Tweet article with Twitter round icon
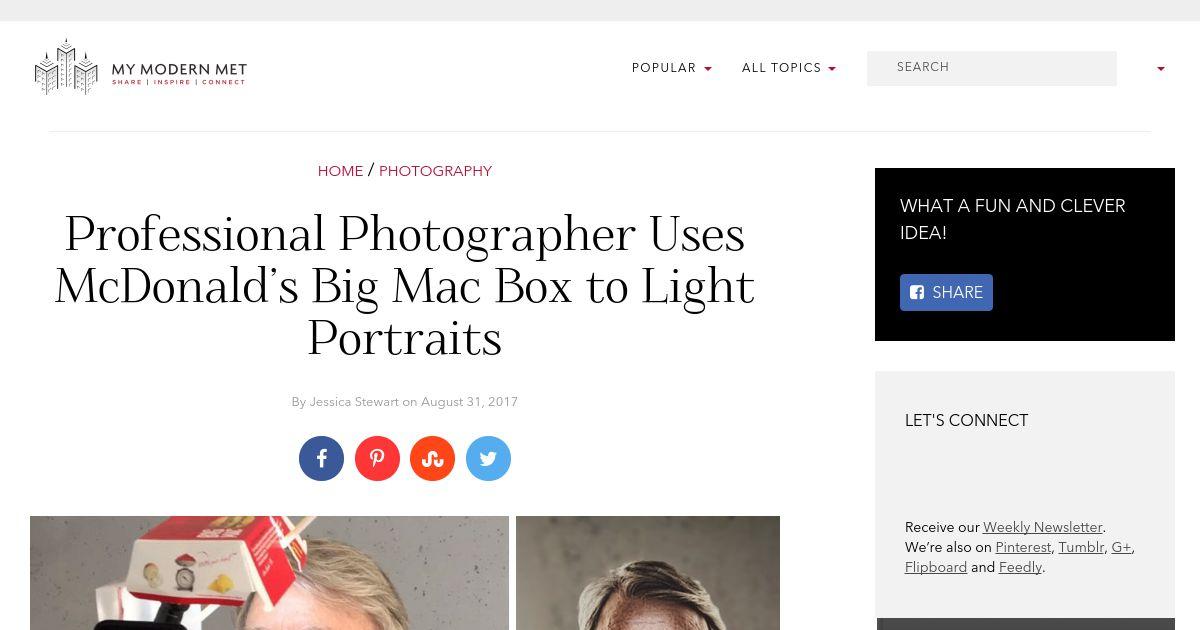Image resolution: width=1200 pixels, height=630 pixels. tap(488, 458)
